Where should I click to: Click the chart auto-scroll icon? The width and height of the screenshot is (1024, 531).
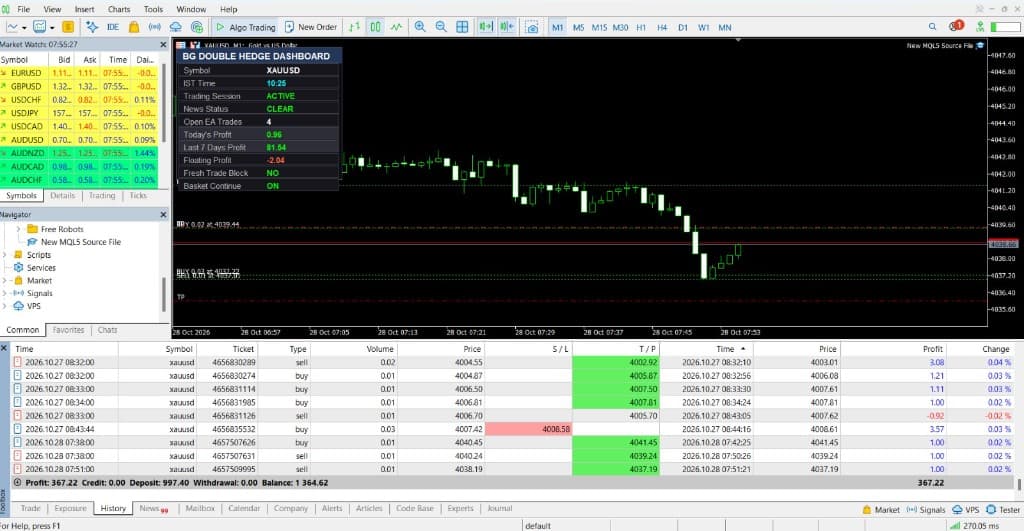(486, 27)
